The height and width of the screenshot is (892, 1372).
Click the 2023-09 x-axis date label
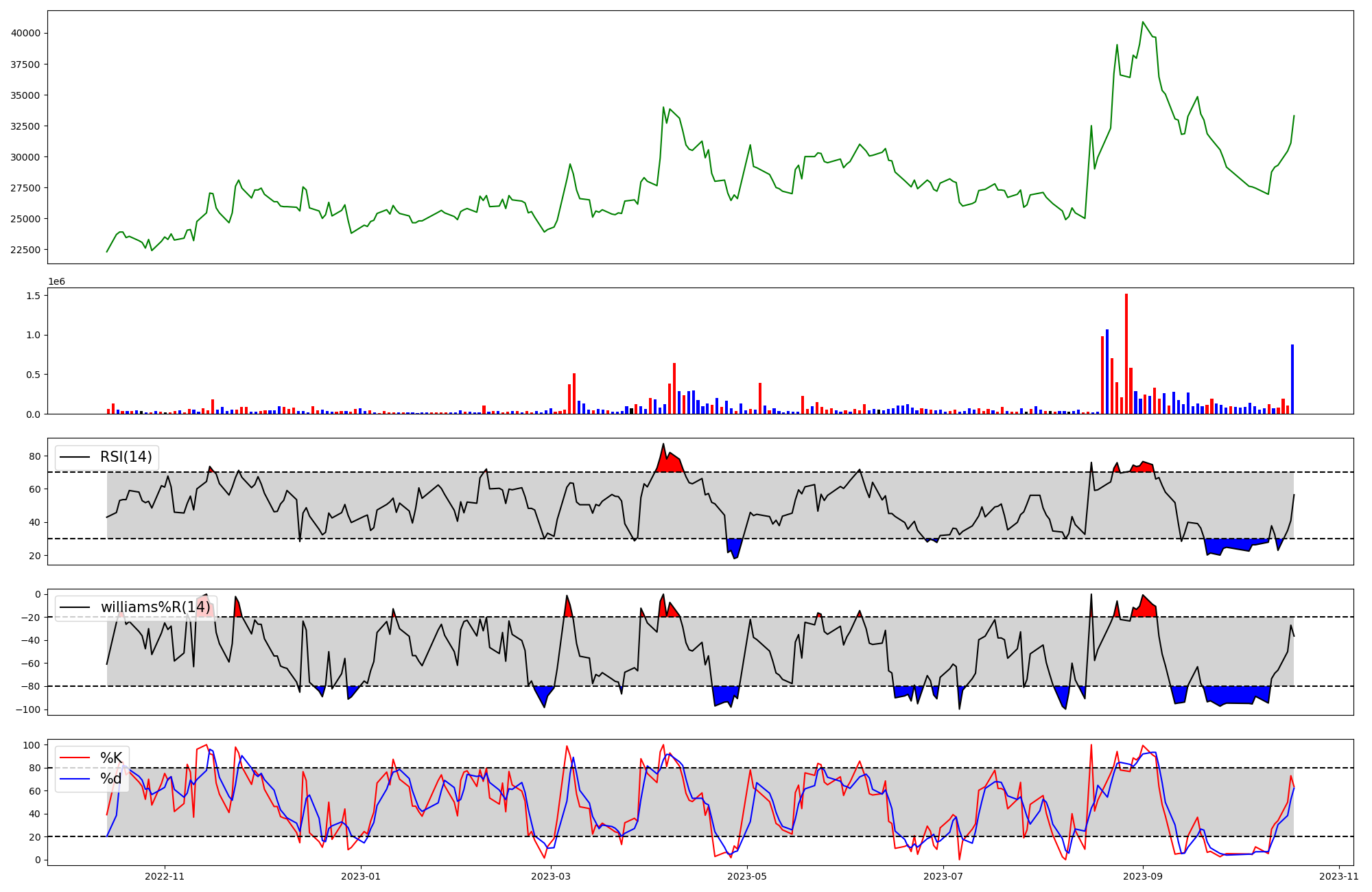(1143, 876)
